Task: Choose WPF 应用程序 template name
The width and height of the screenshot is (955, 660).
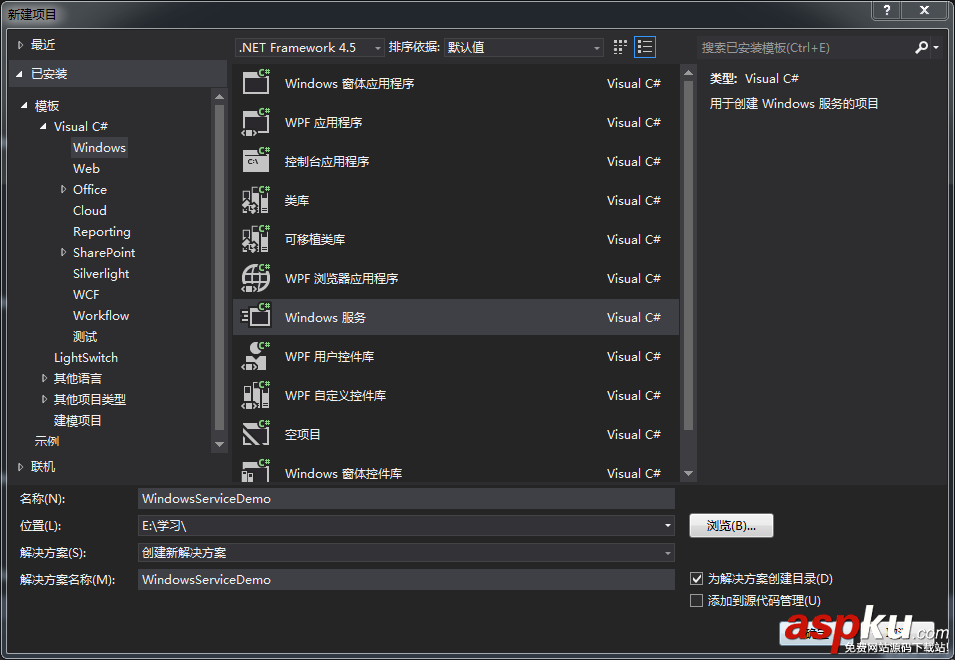Action: (x=323, y=122)
